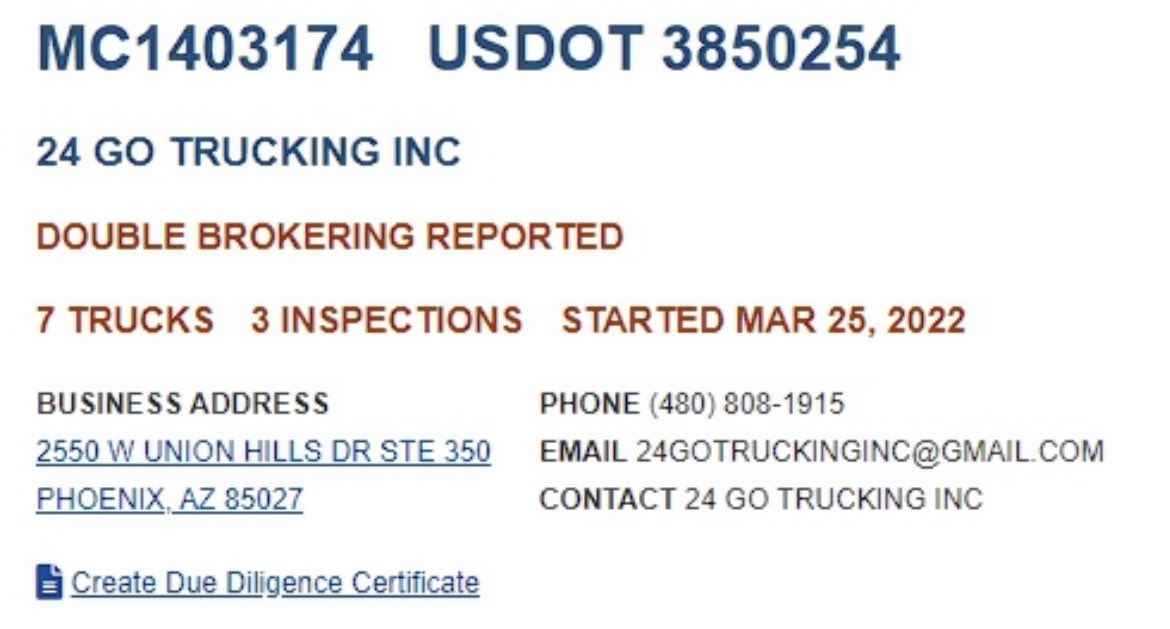
Task: Select the 24 GO TRUCKING INC company title
Action: 248,152
